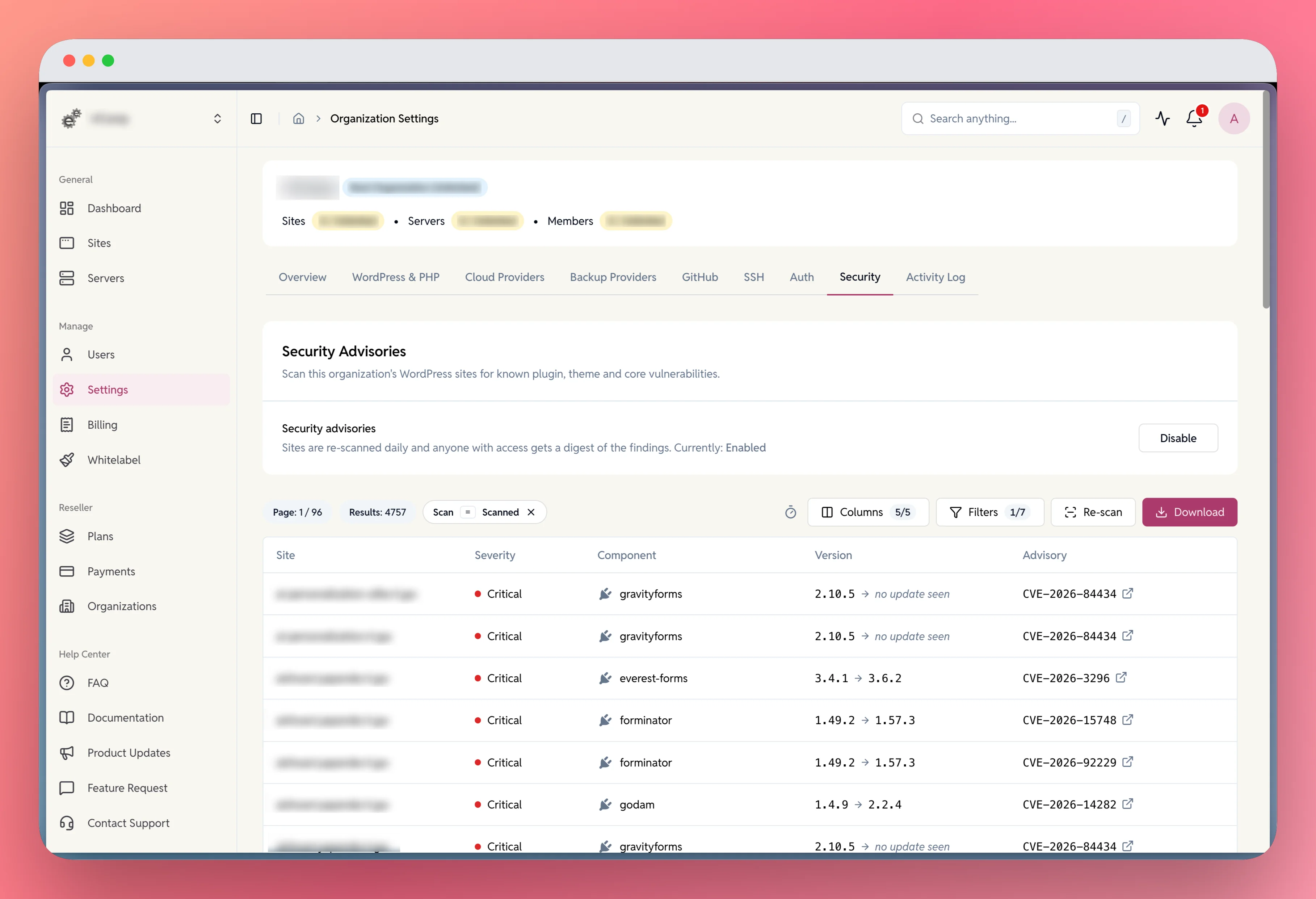Click version 3.4.1 → 3.6.2 cell

(858, 678)
